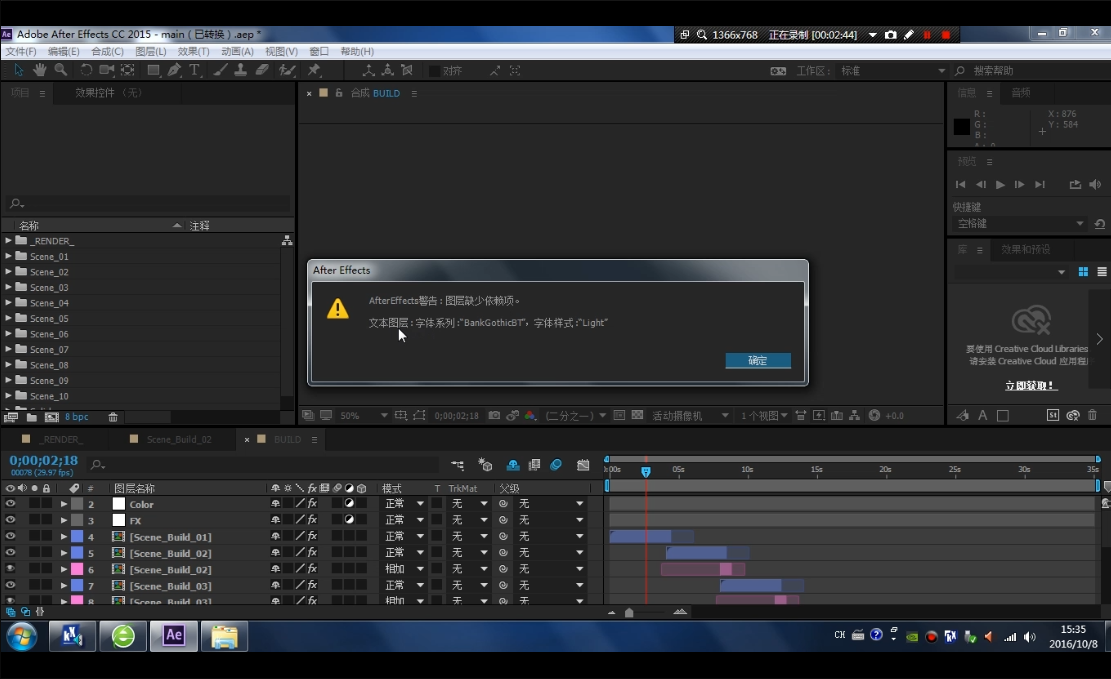Select the Pen tool

174,70
